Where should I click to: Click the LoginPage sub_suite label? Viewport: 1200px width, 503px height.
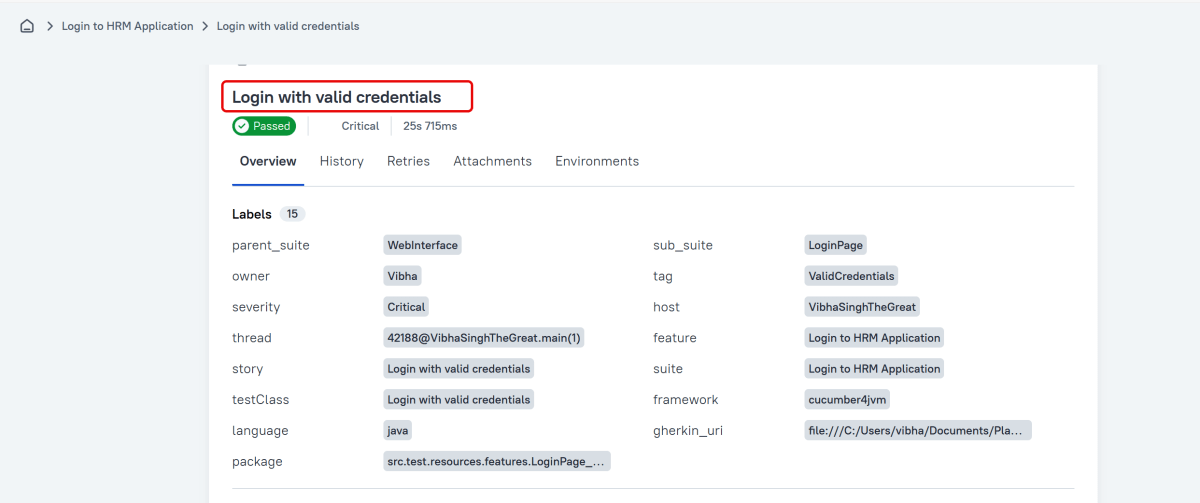click(835, 245)
